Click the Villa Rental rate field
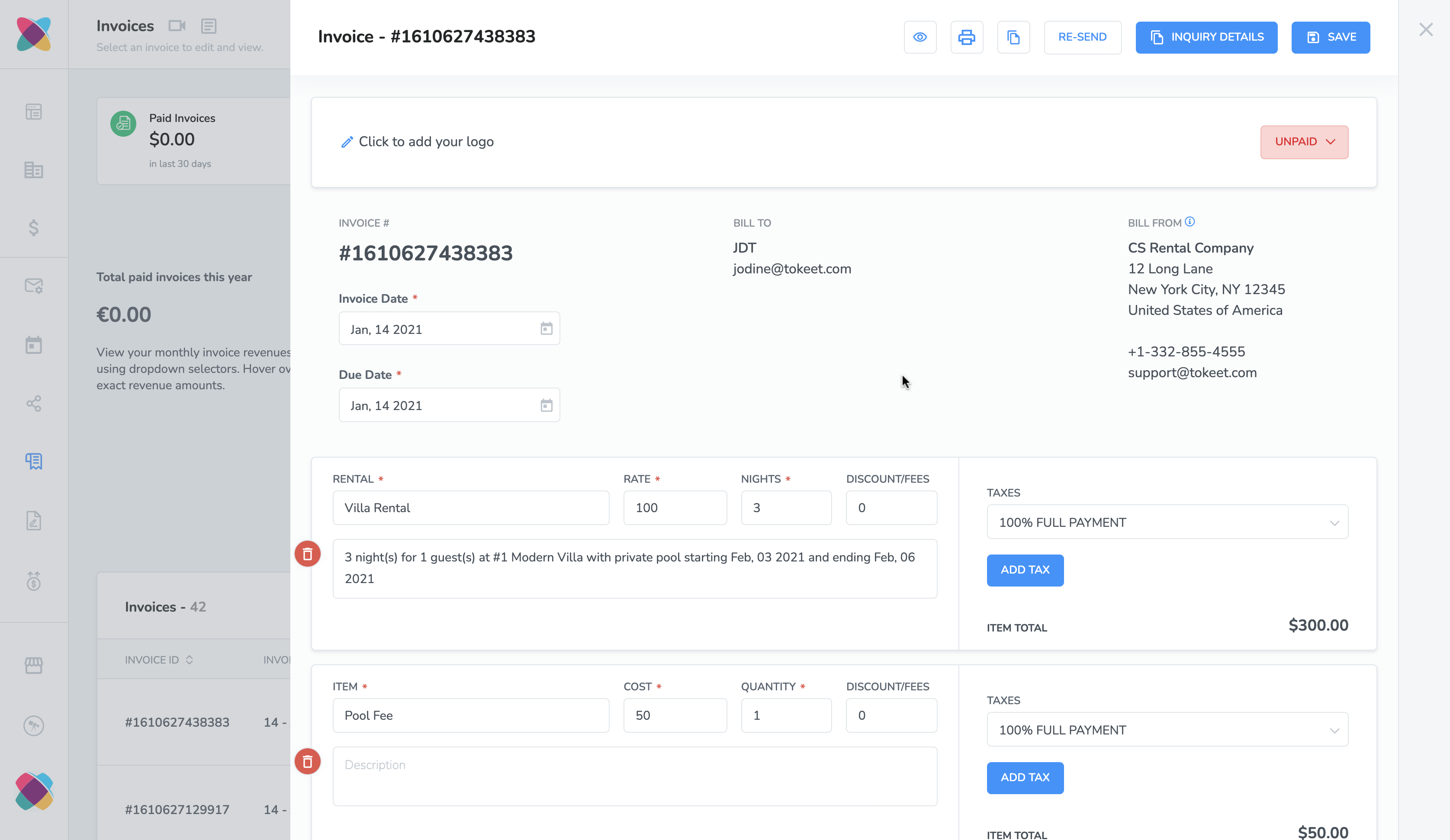Image resolution: width=1450 pixels, height=840 pixels. pyautogui.click(x=674, y=508)
